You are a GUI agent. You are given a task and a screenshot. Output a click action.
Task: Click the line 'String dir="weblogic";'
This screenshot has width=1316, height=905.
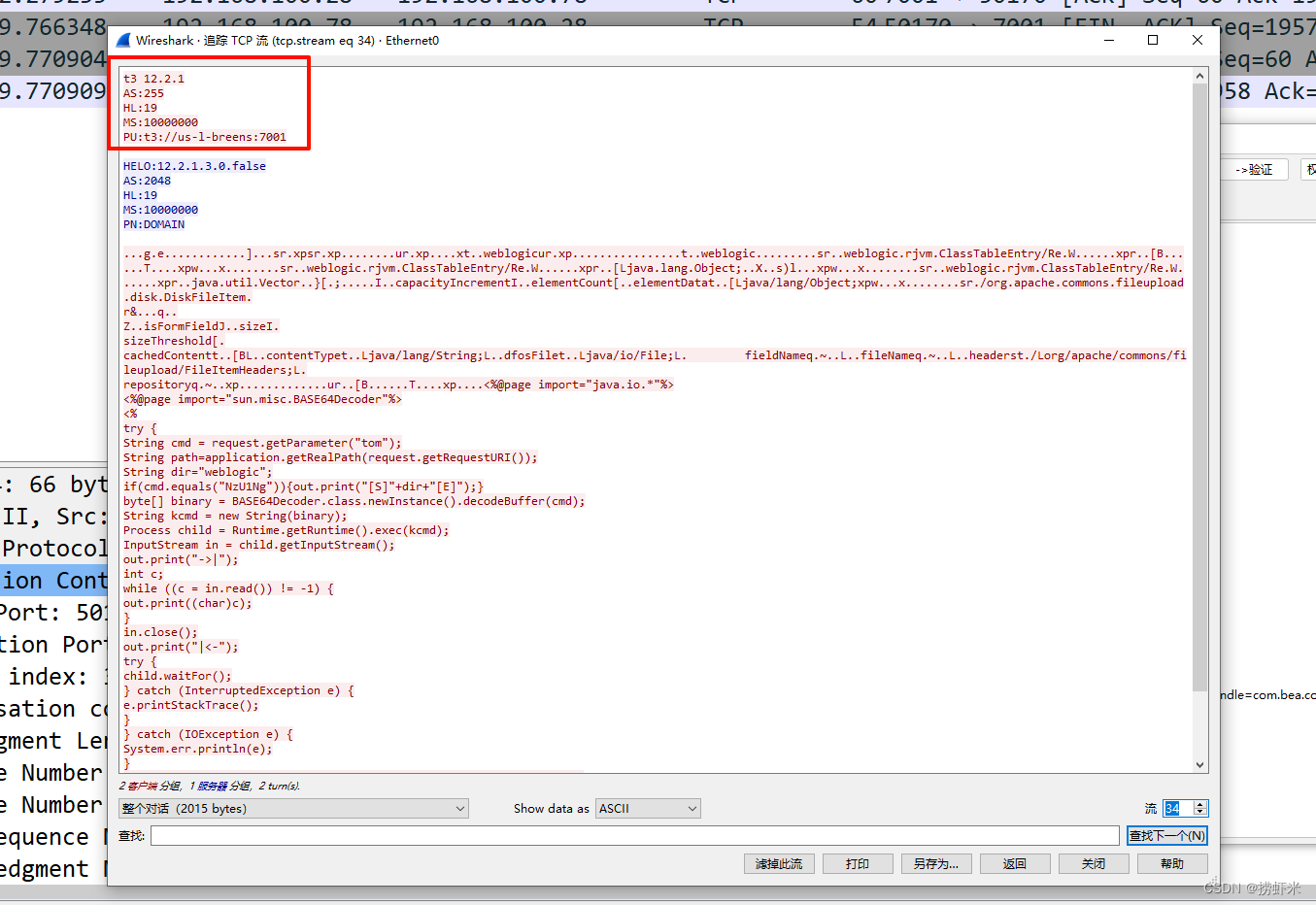point(198,472)
